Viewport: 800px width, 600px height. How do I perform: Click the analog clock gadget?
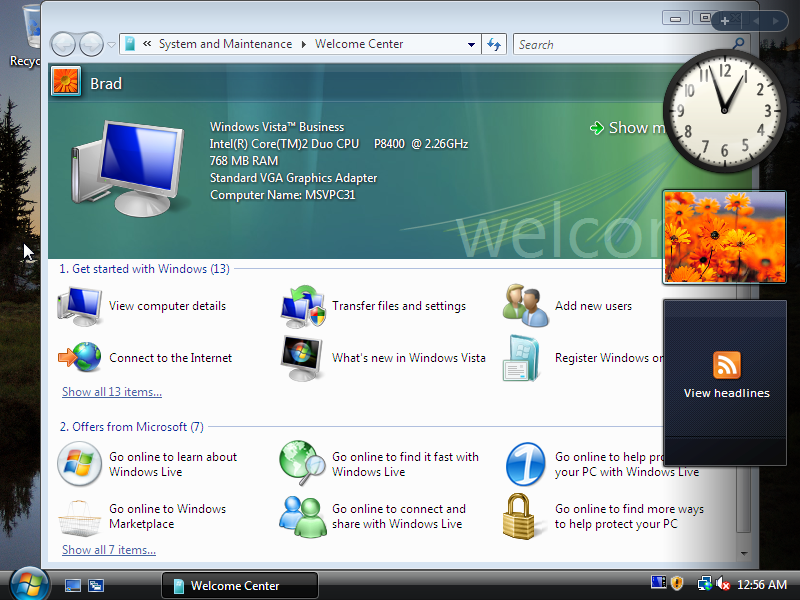coord(724,111)
